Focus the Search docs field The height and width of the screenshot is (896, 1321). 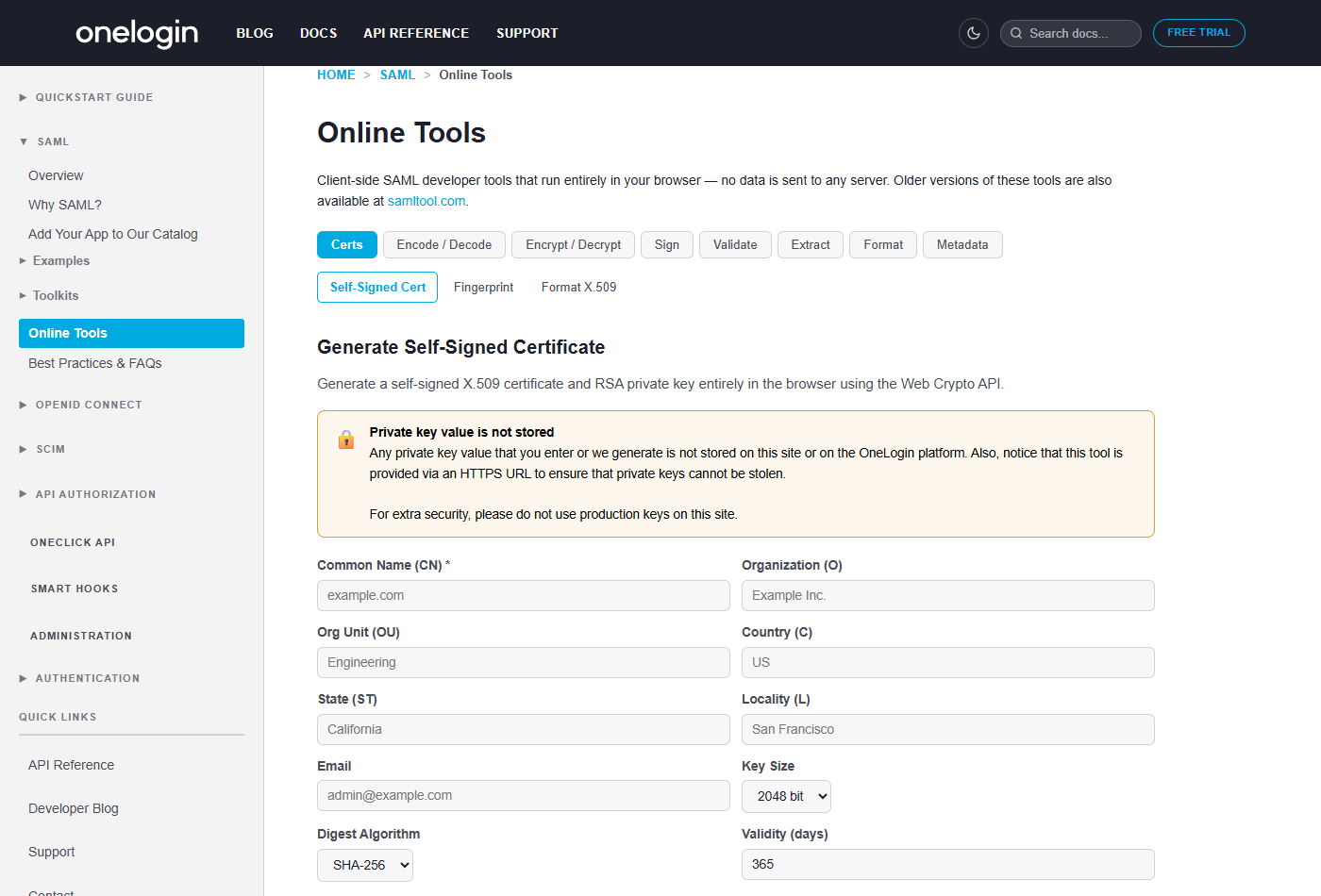(1071, 33)
